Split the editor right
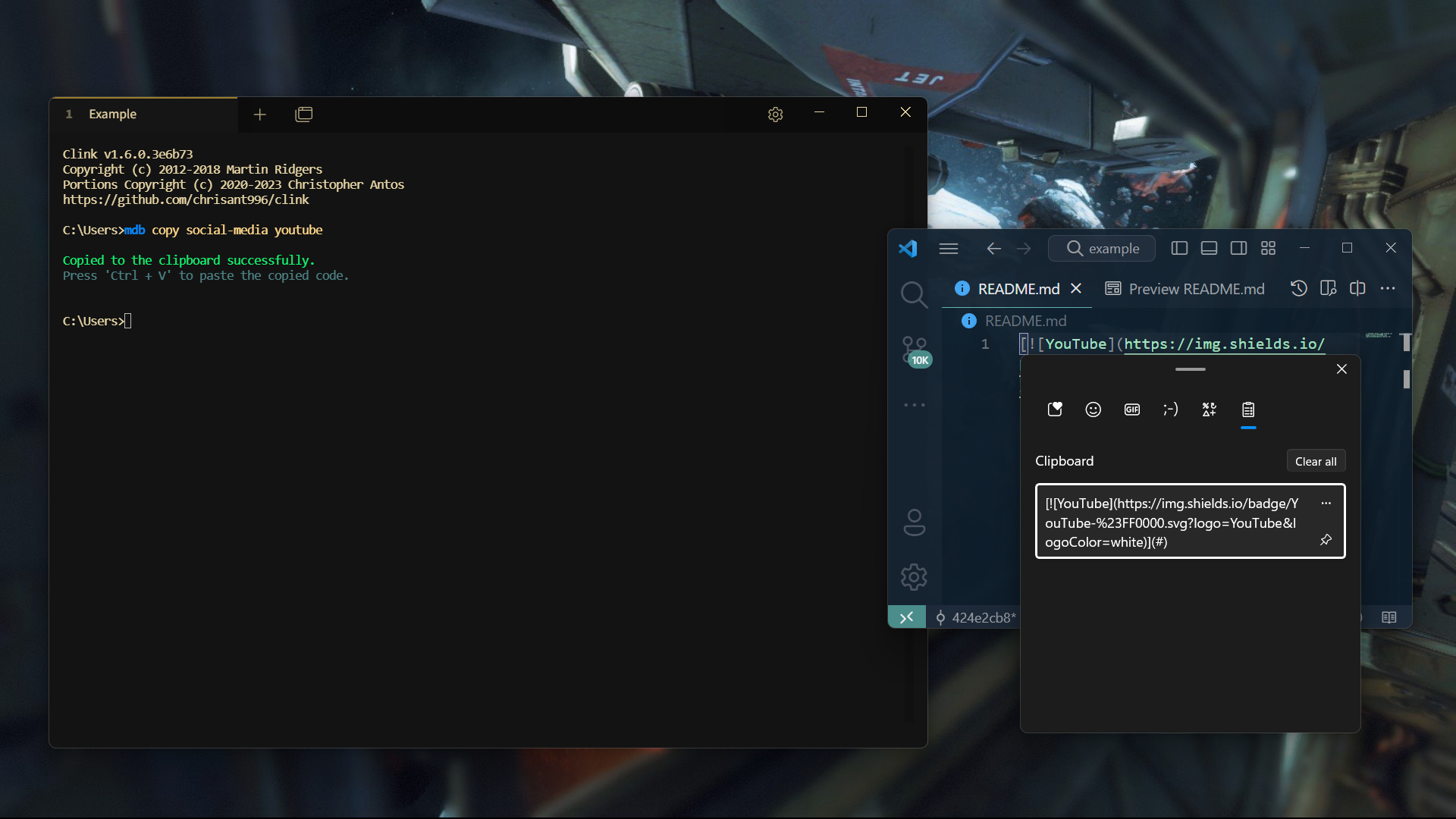The width and height of the screenshot is (1456, 819). 1357,288
